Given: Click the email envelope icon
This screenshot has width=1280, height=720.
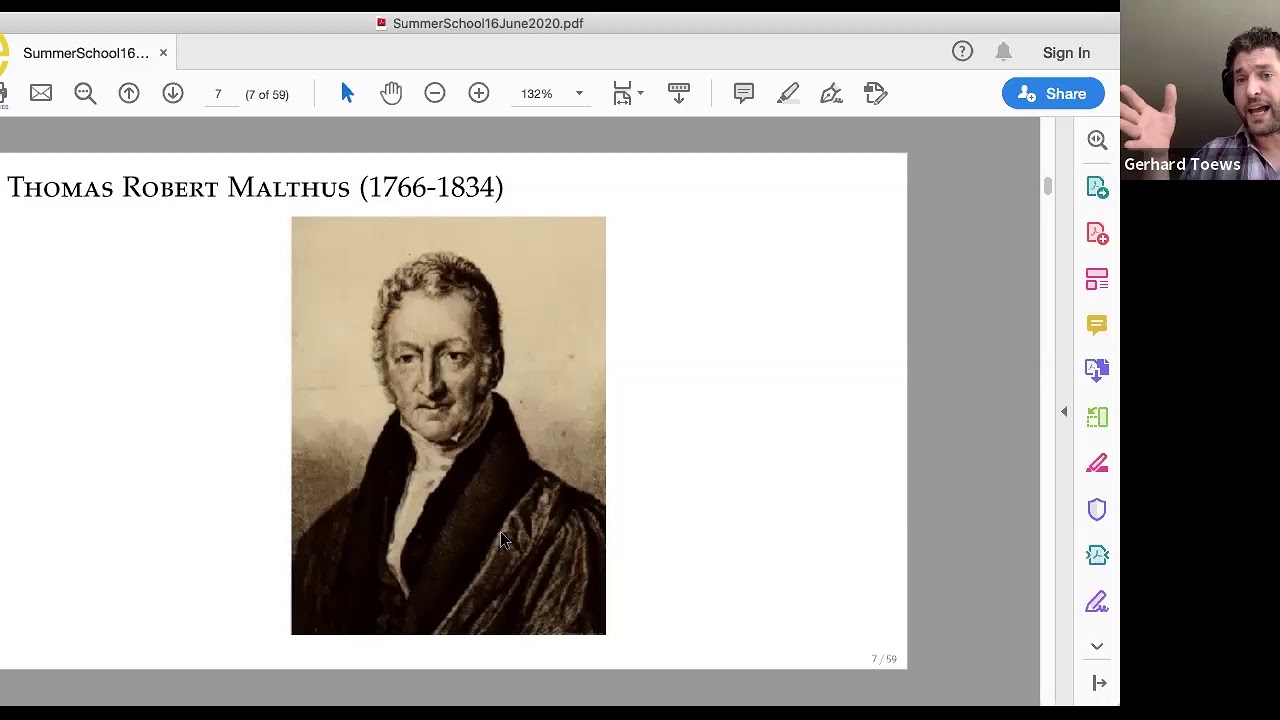Looking at the screenshot, I should point(41,93).
